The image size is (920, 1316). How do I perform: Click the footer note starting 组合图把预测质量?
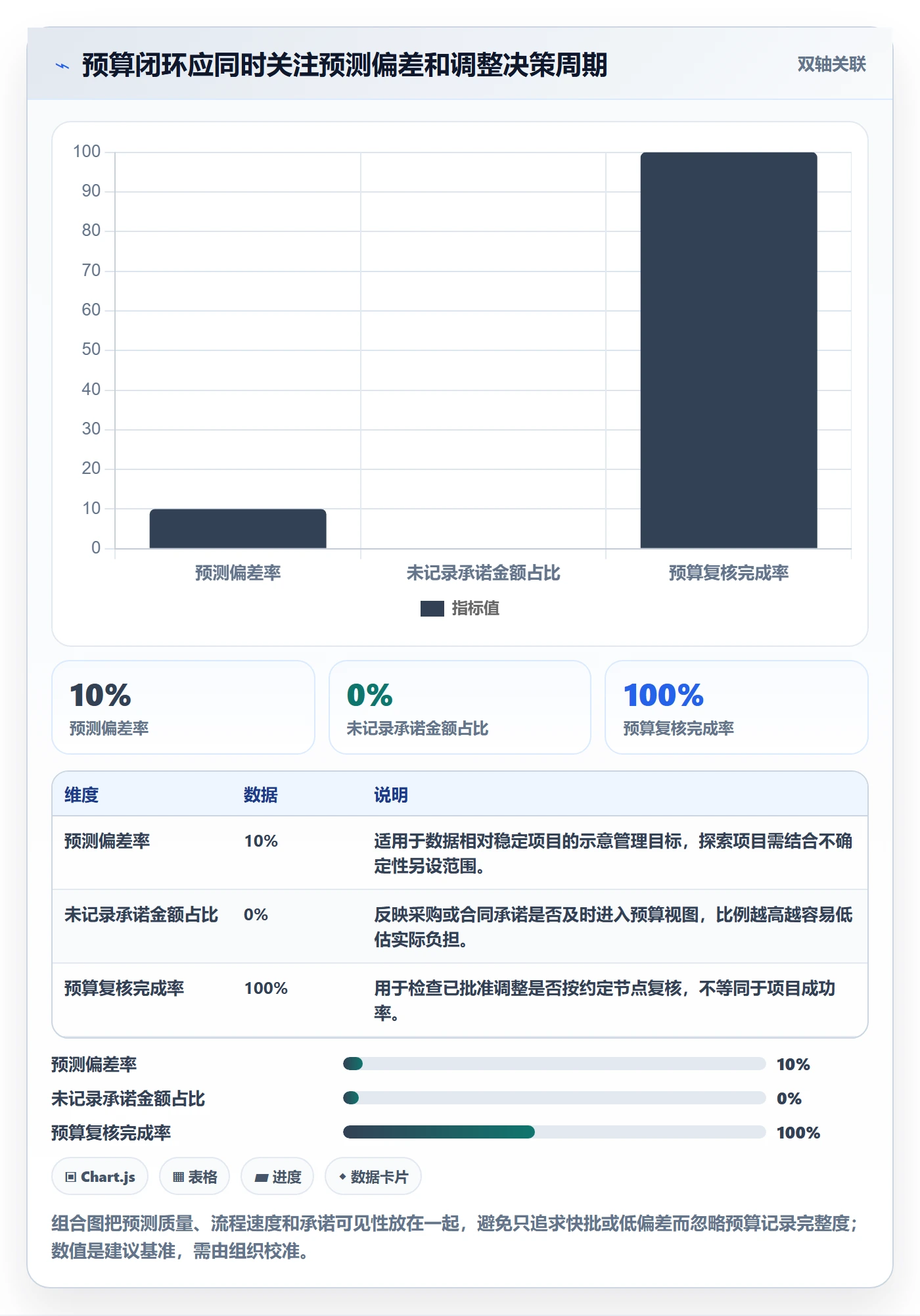point(455,1236)
